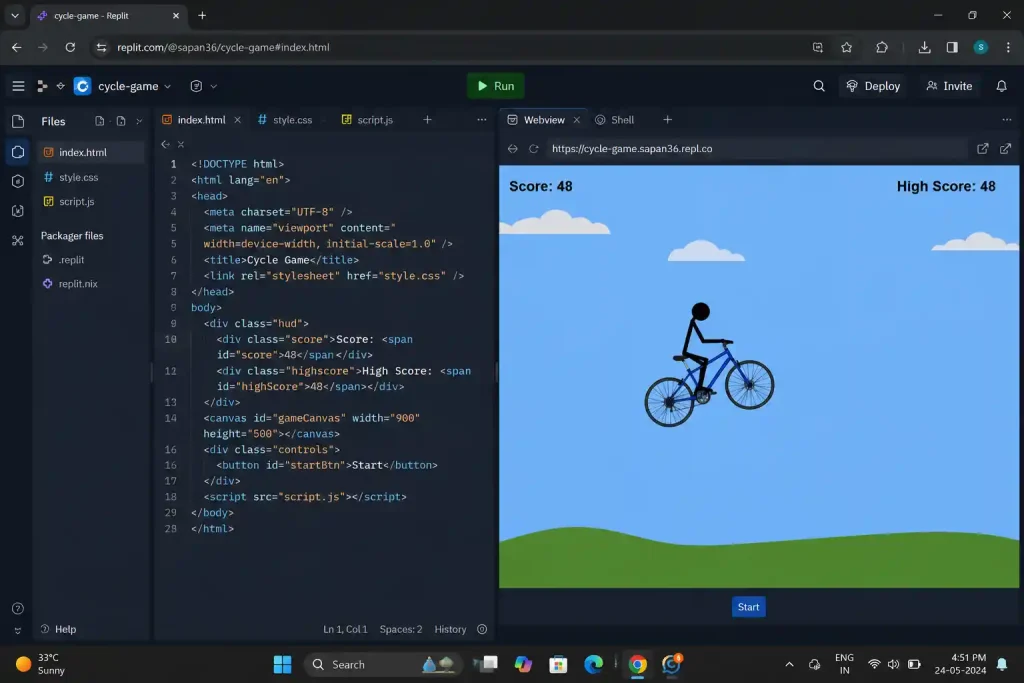This screenshot has height=683, width=1024.
Task: Open the Deploy panel
Action: point(872,86)
